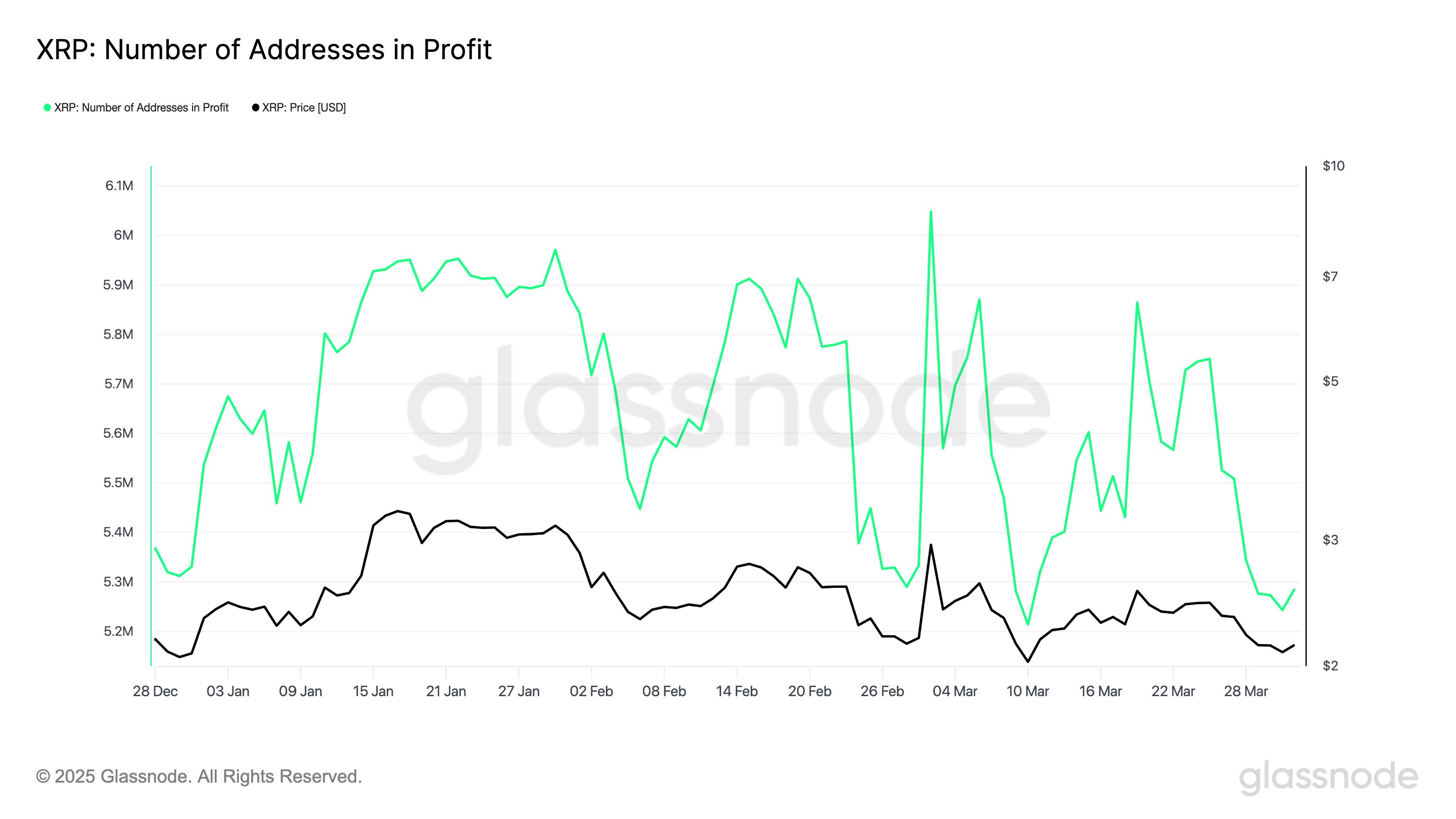
Task: Click the Glassnode copyright notice text
Action: coord(199,777)
